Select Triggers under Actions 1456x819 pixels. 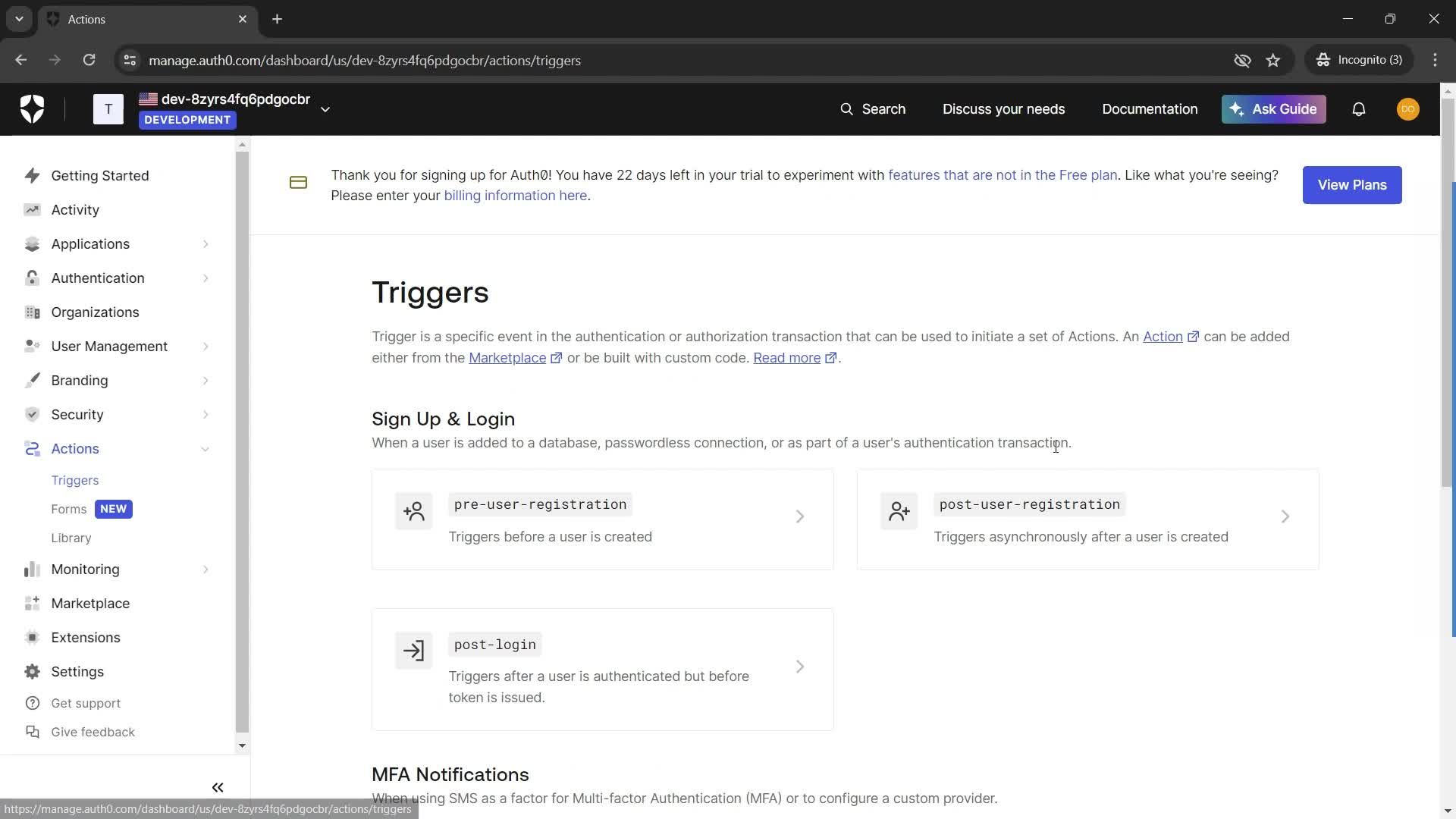pyautogui.click(x=75, y=481)
